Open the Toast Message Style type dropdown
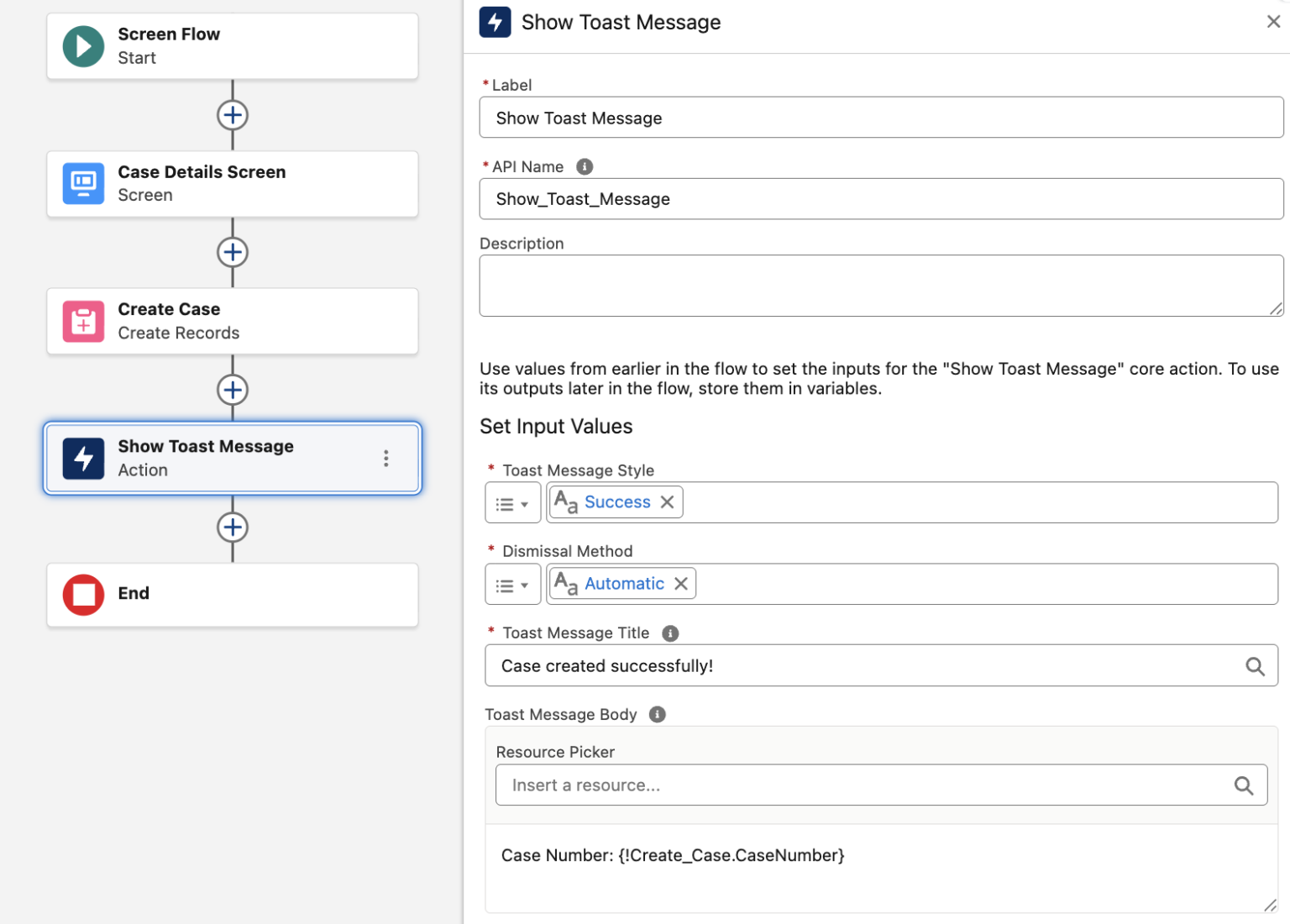Image resolution: width=1290 pixels, height=924 pixels. [x=512, y=503]
